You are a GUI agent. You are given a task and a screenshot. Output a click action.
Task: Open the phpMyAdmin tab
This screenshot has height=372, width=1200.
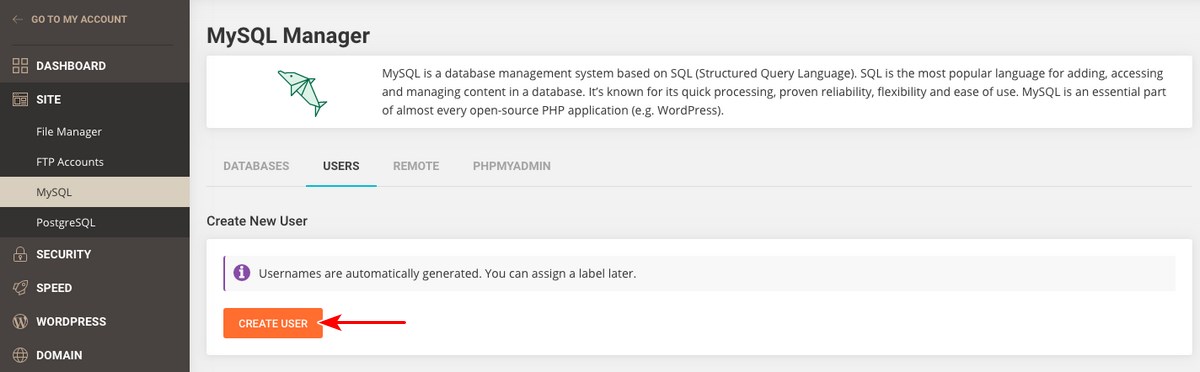pyautogui.click(x=512, y=166)
